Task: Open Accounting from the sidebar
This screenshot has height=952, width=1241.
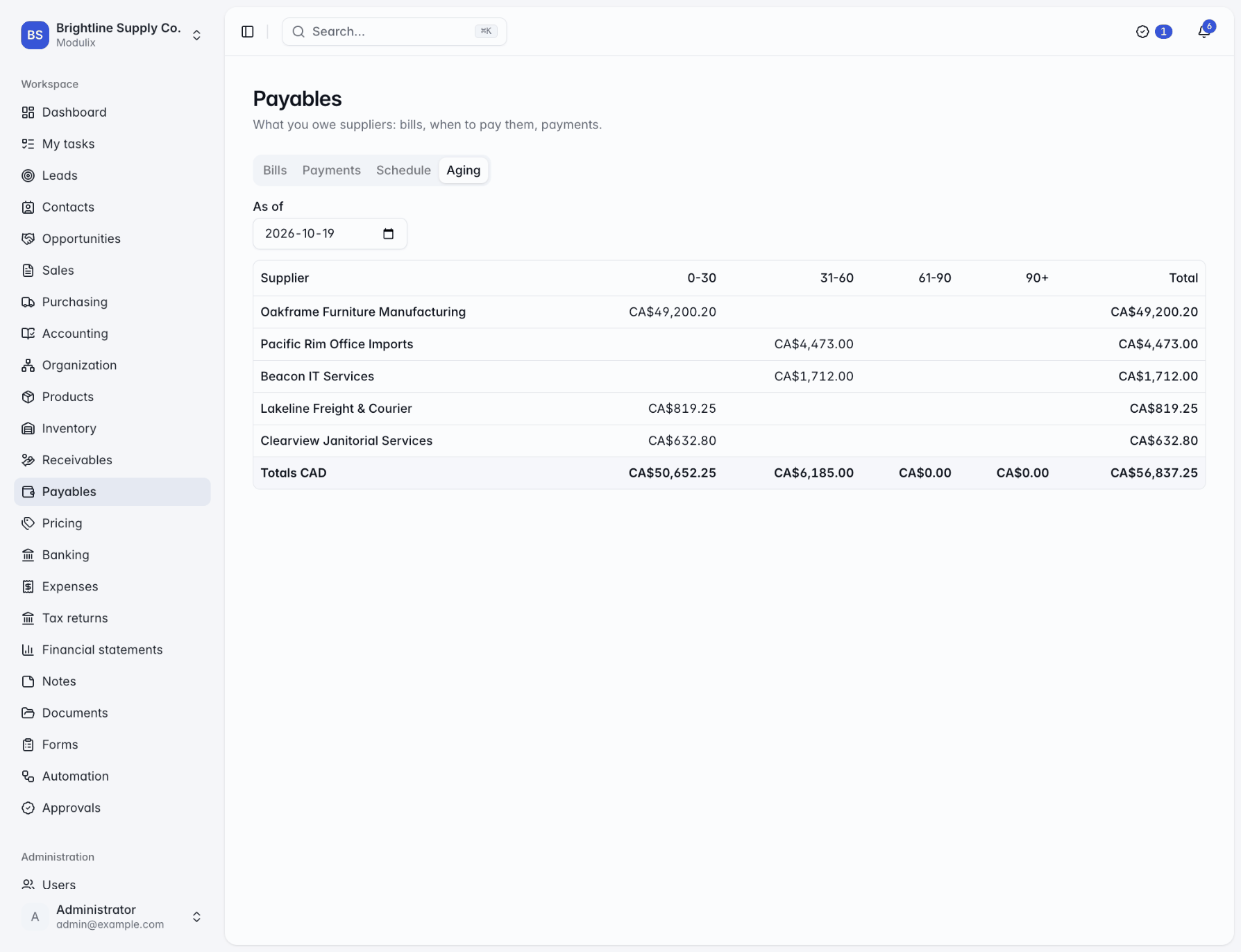Action: (x=112, y=334)
